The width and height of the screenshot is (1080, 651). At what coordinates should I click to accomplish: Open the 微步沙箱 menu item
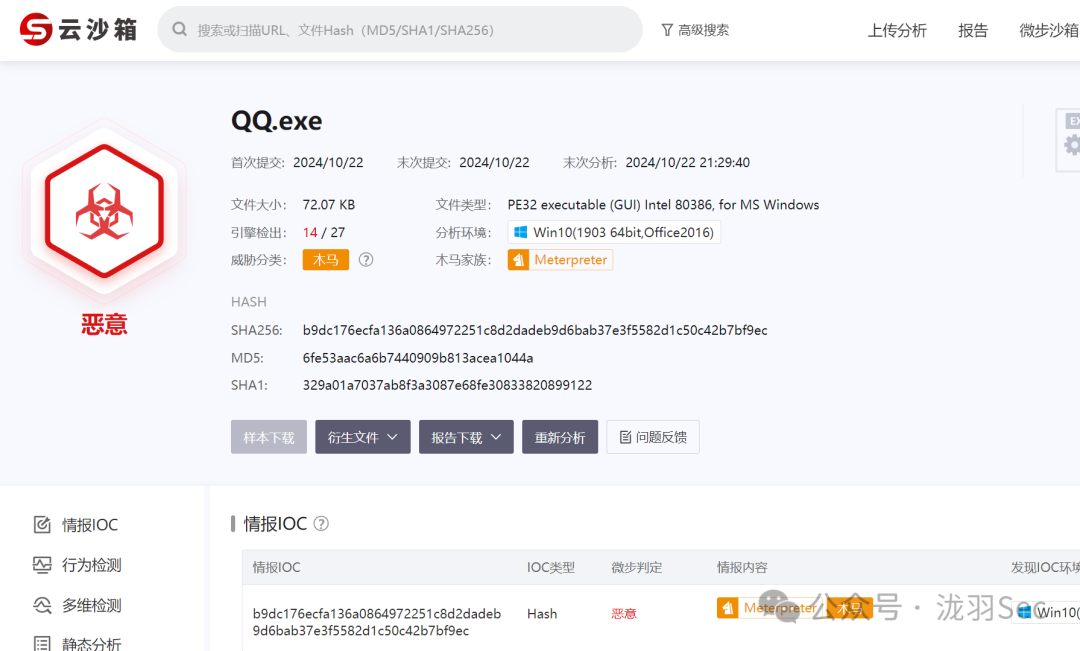coord(1049,30)
